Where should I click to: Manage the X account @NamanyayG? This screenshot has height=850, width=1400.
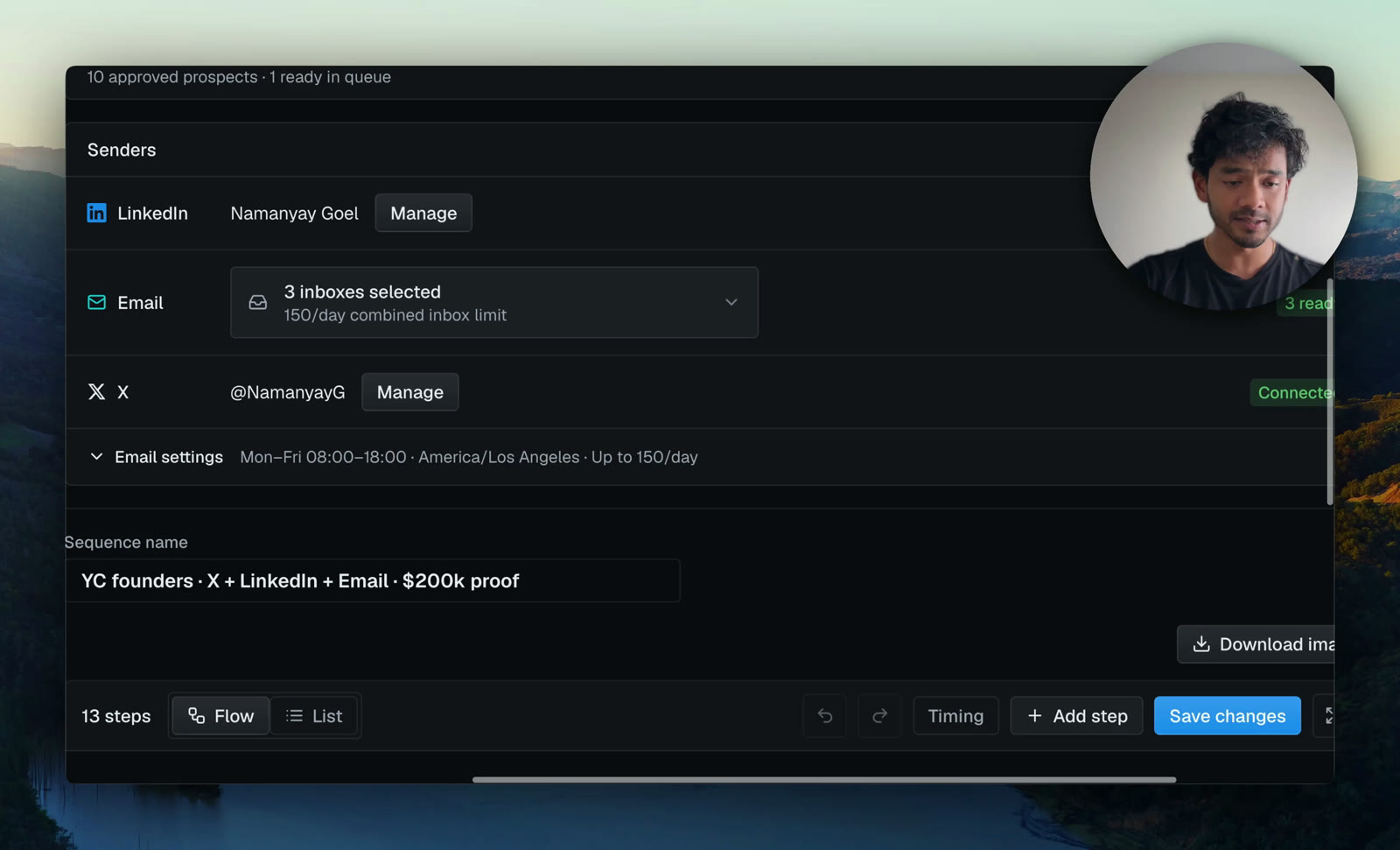tap(409, 392)
